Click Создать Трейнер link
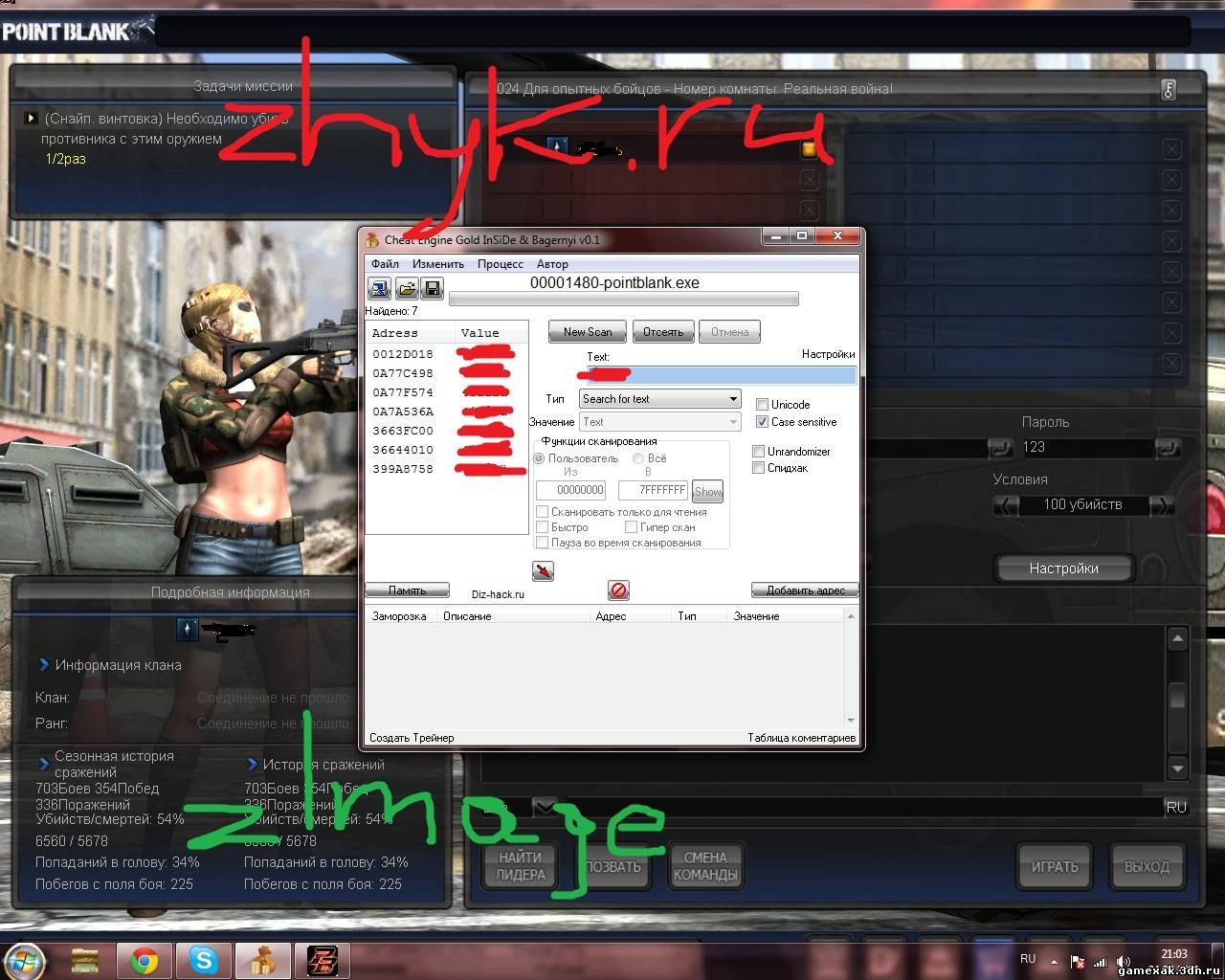 point(412,738)
